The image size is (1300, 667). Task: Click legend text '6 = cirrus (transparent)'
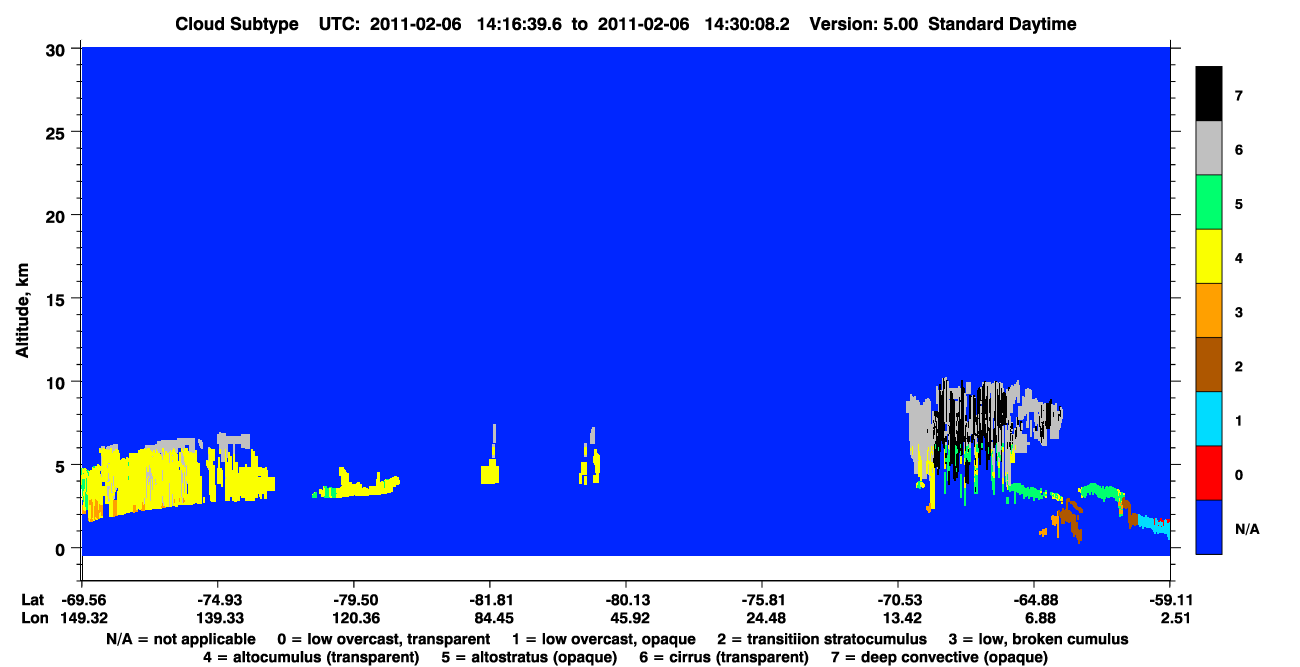[x=725, y=657]
